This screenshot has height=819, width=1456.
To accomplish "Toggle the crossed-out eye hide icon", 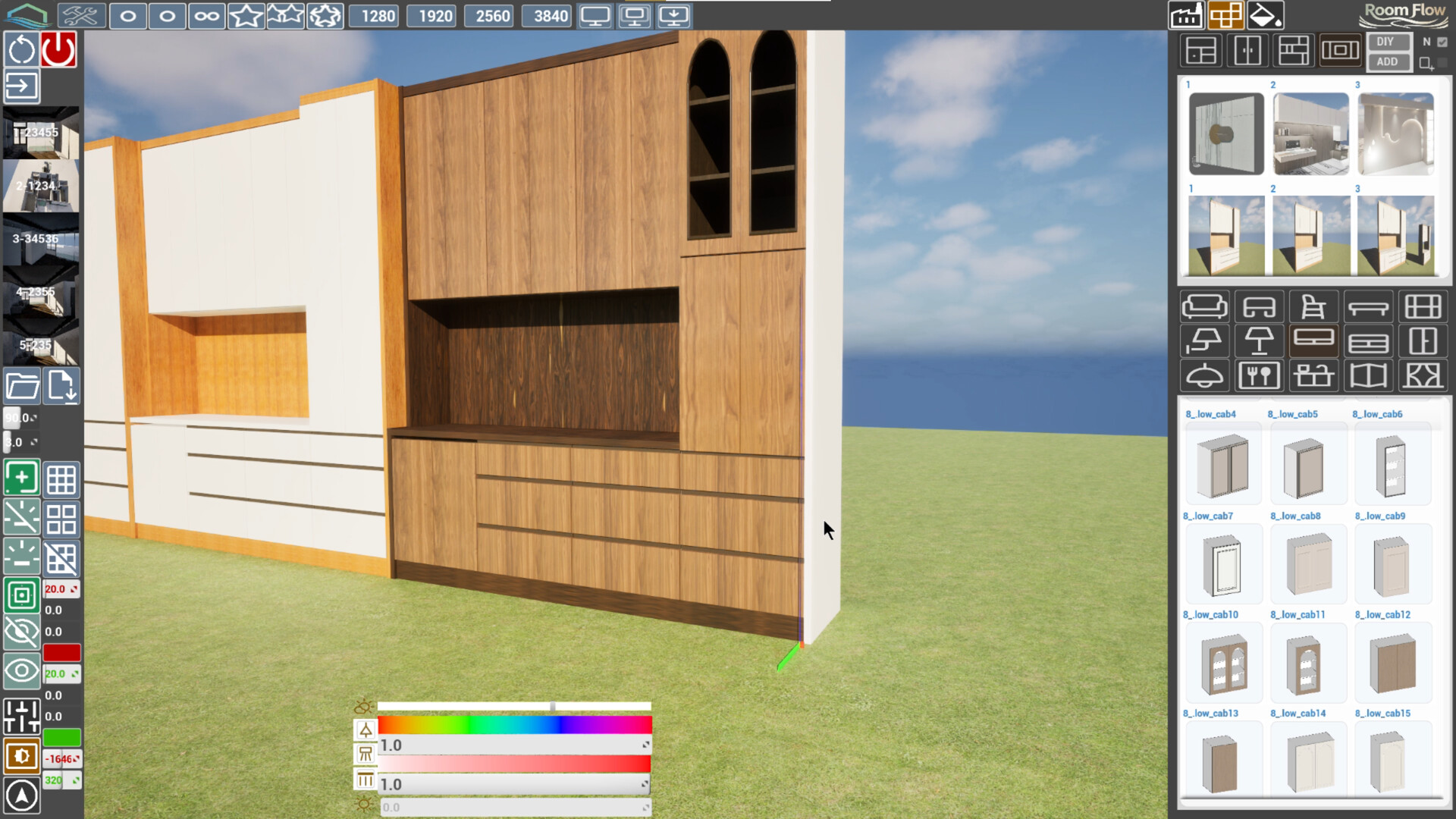I will click(x=22, y=632).
